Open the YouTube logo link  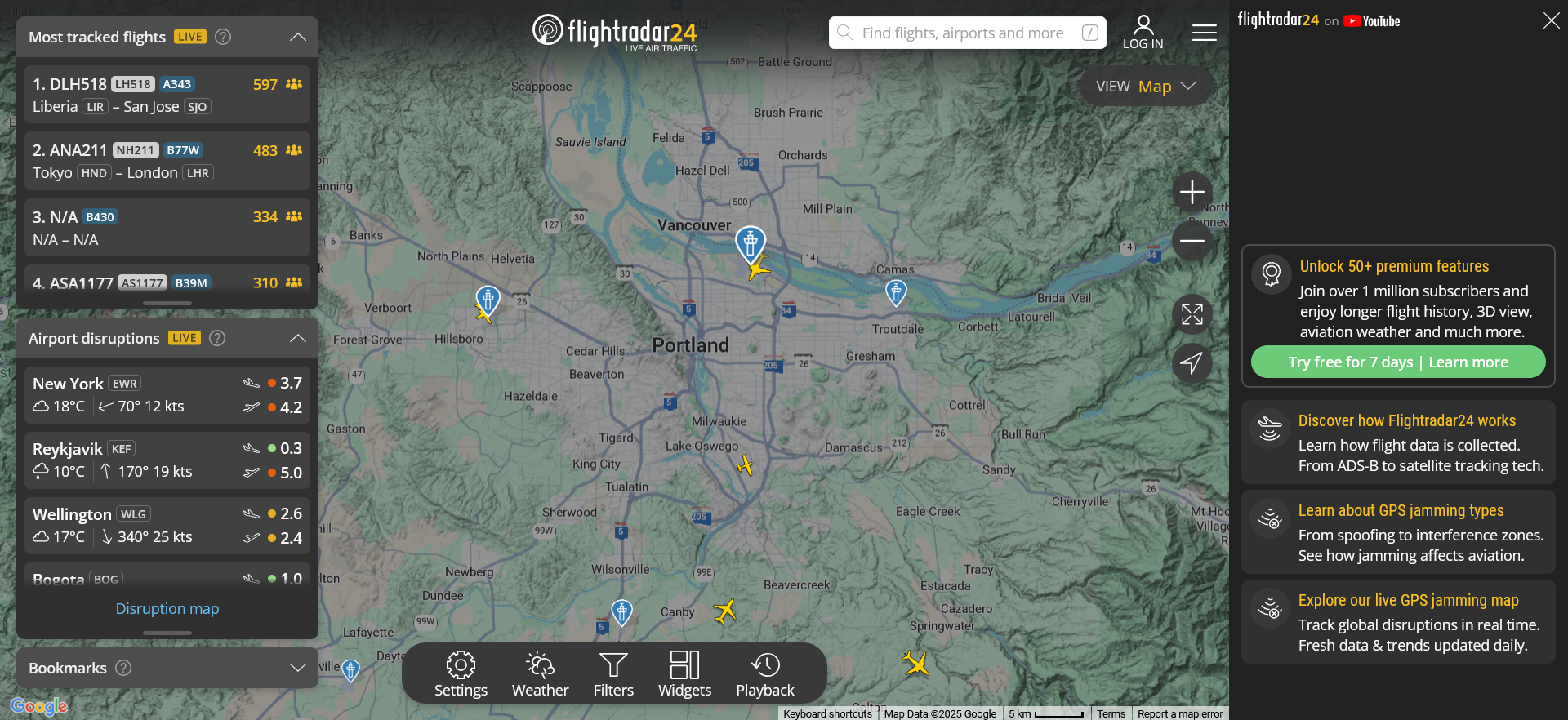[1372, 21]
